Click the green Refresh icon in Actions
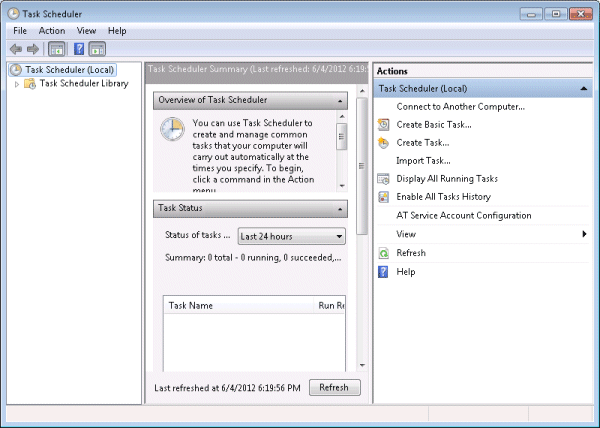The width and height of the screenshot is (600, 428). (x=383, y=253)
